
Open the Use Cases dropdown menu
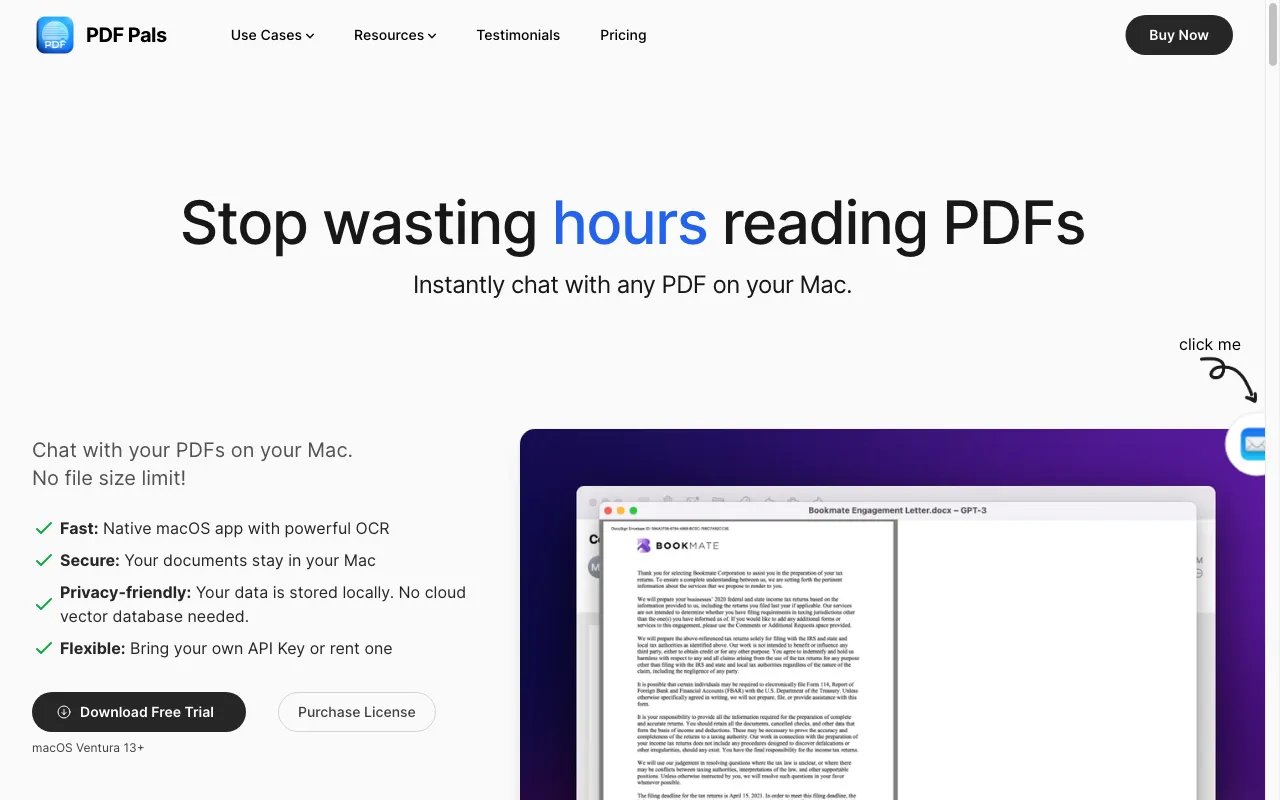272,35
